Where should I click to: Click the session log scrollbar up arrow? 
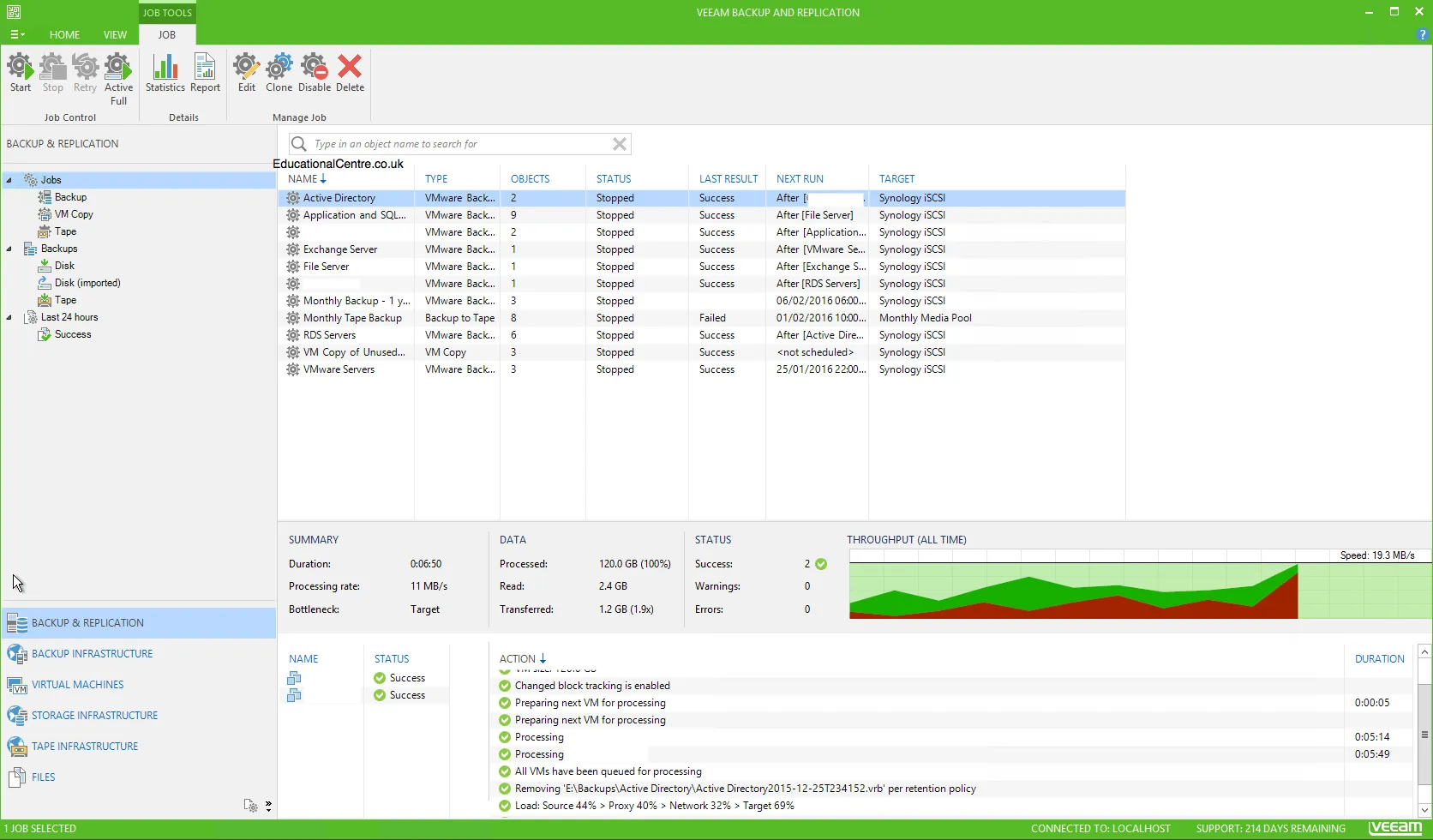1424,652
